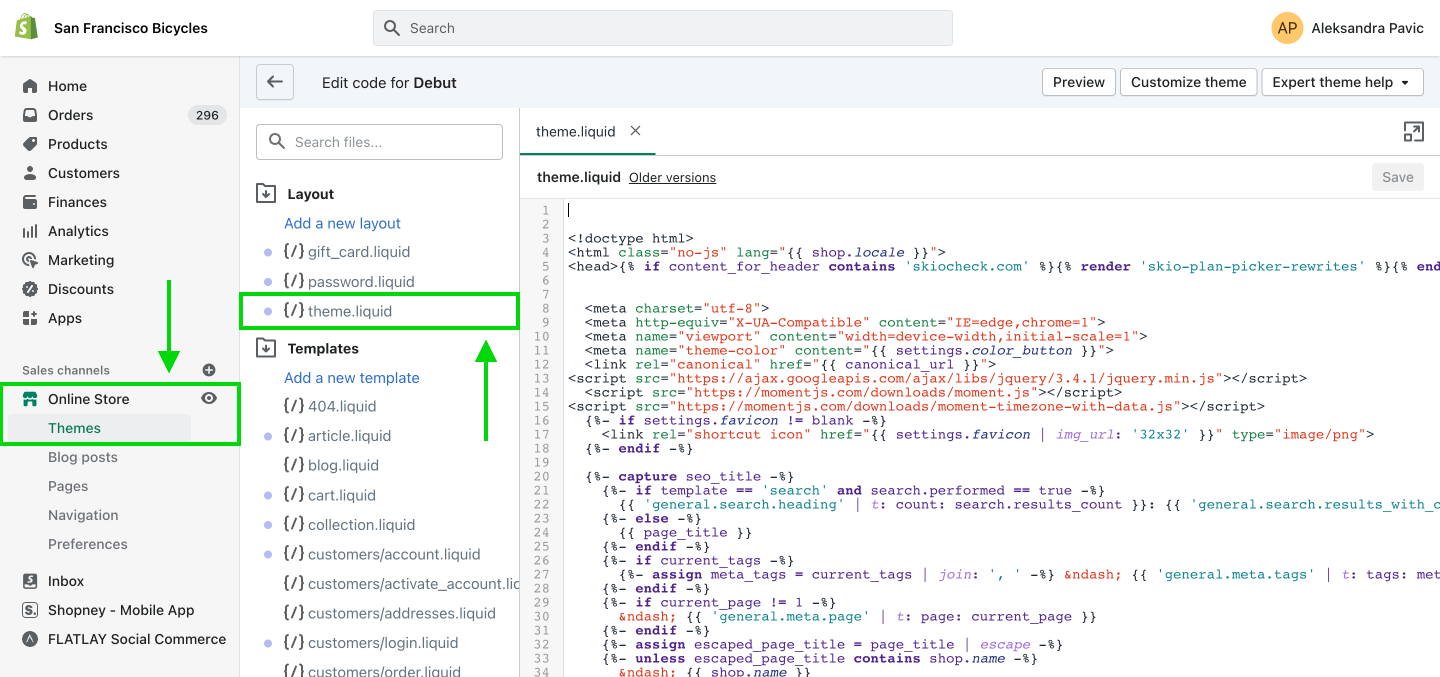Screen dimensions: 1440x677
Task: Click the code icon beside 404.liquid
Action: 293,405
